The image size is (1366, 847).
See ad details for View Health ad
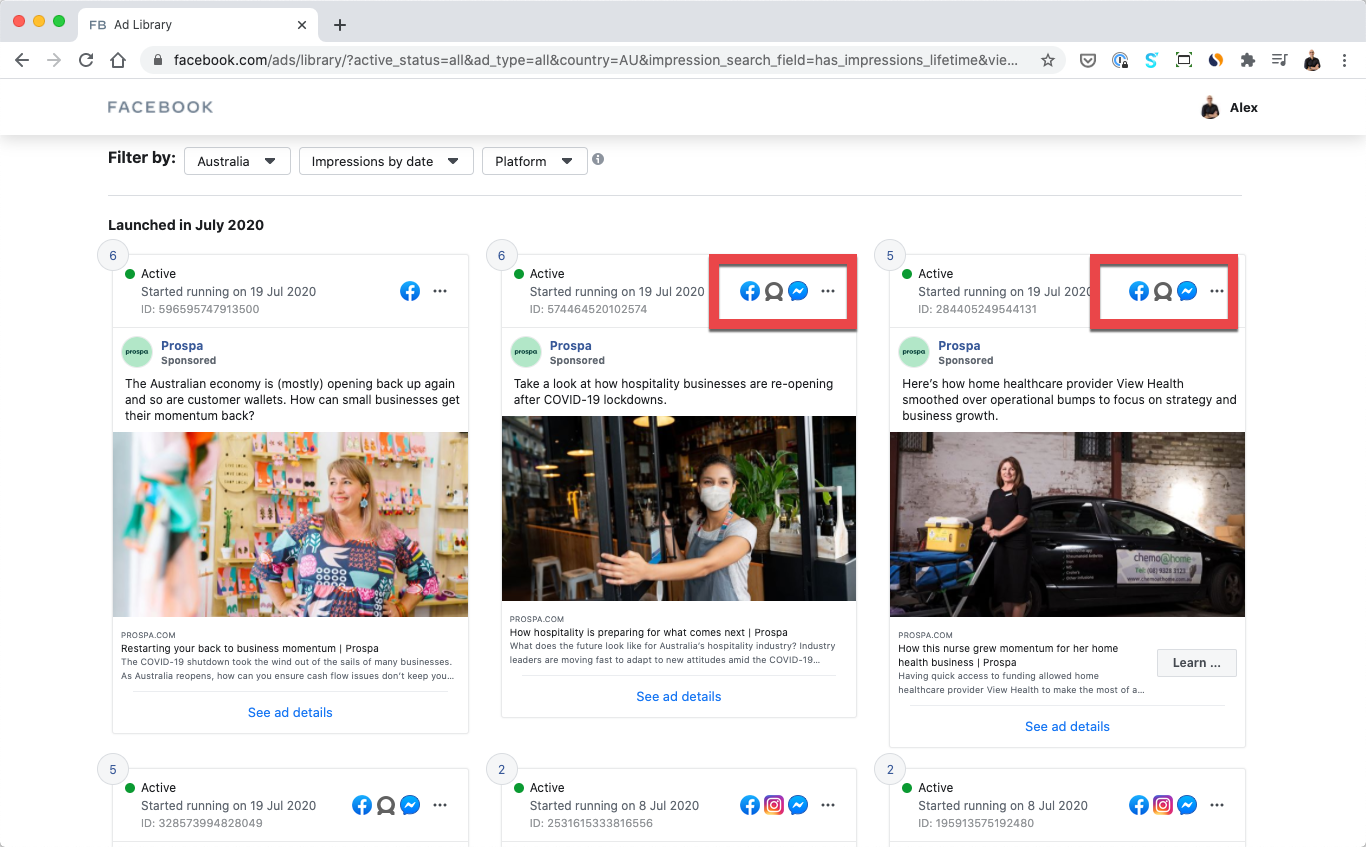[x=1067, y=726]
